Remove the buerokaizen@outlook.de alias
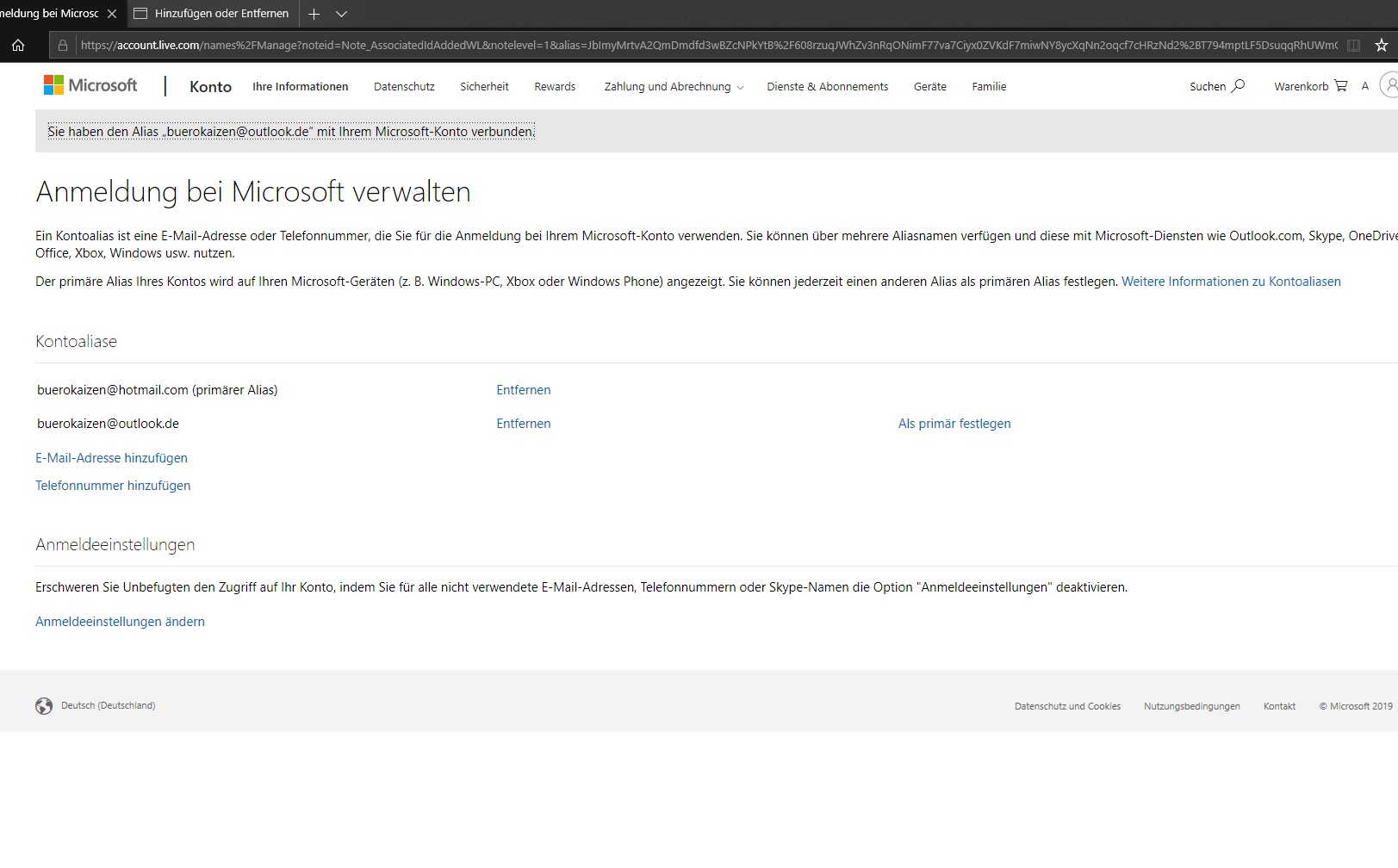1398x868 pixels. coord(524,424)
